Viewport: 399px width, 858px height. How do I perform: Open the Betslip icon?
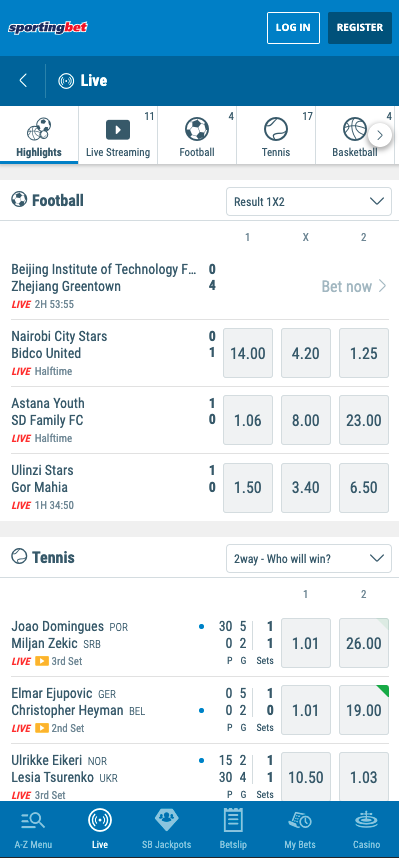pos(233,820)
